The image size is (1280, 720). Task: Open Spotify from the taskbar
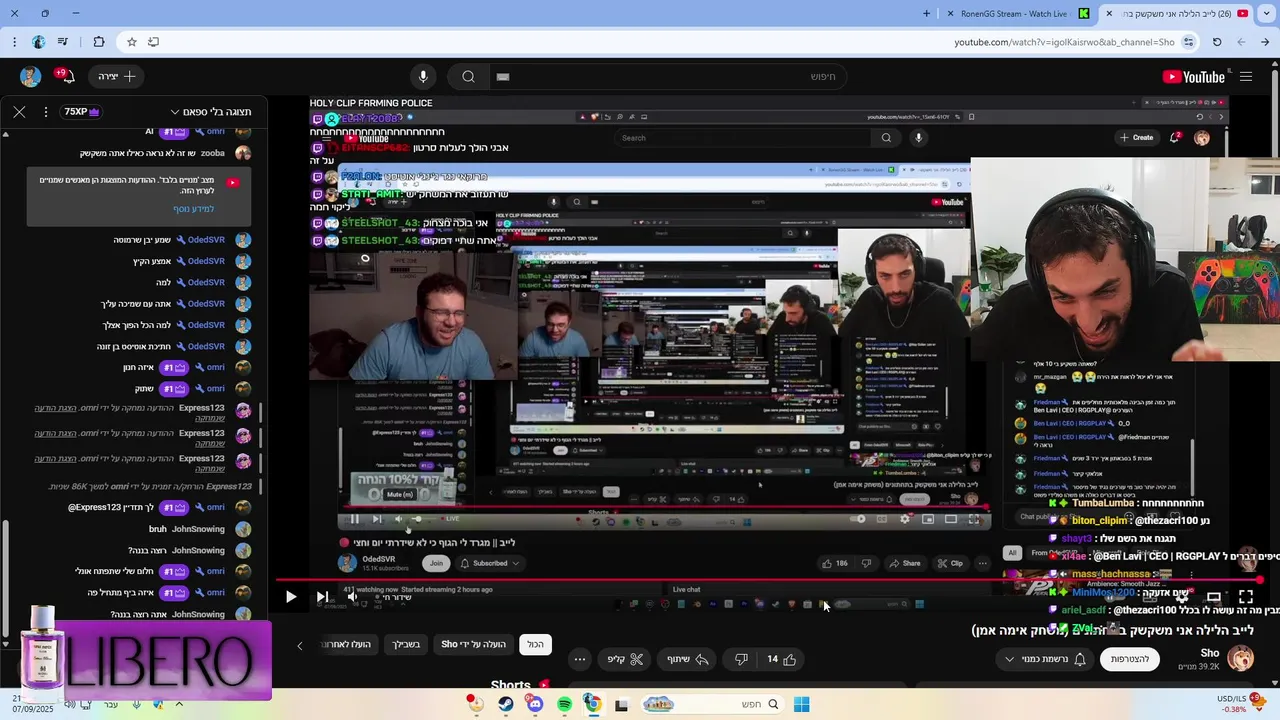click(x=564, y=704)
